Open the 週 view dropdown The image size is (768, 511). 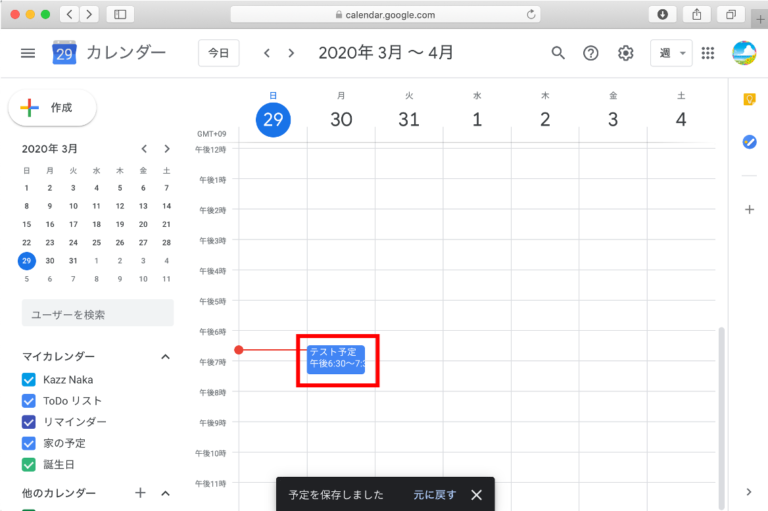[670, 53]
